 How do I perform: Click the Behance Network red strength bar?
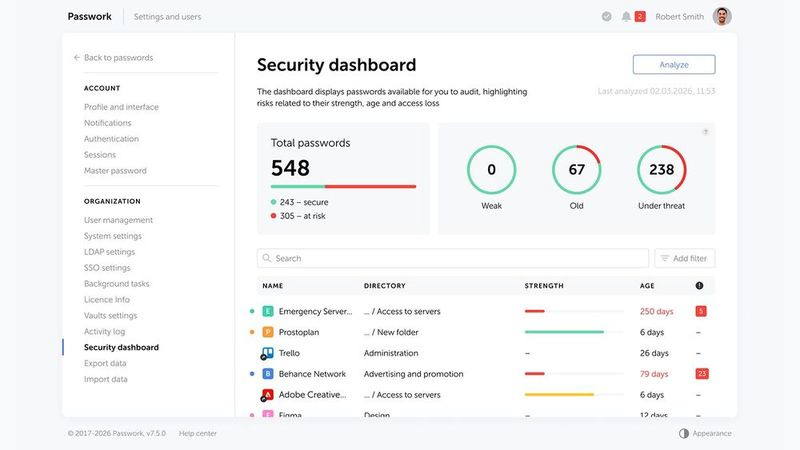[535, 374]
